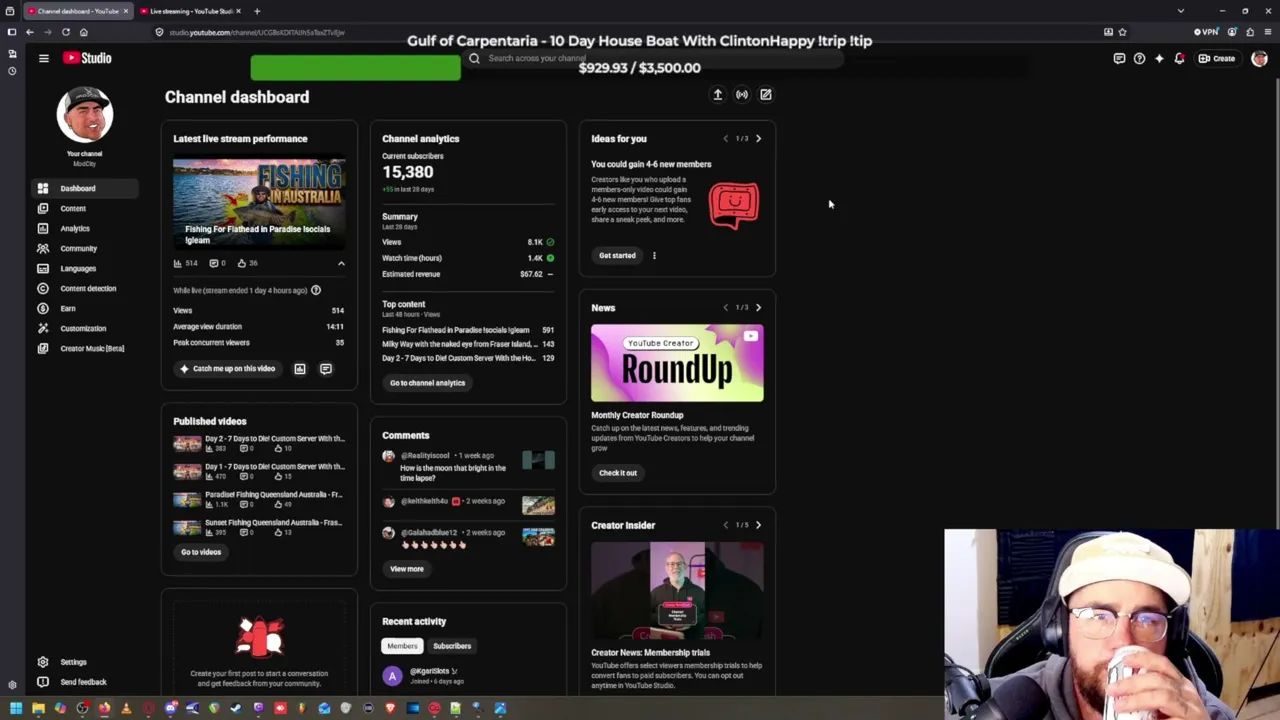Switch to Live streaming browser tab
The height and width of the screenshot is (720, 1280).
point(191,11)
